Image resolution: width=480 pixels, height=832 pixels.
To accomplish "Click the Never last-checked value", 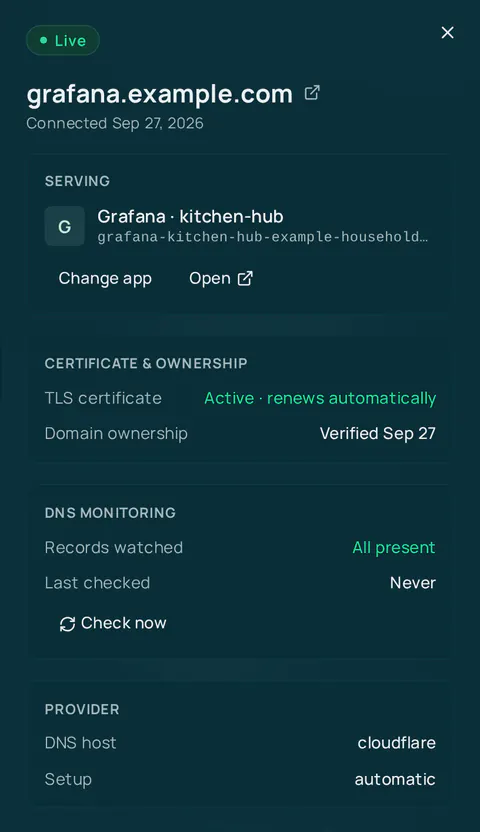I will pyautogui.click(x=413, y=583).
